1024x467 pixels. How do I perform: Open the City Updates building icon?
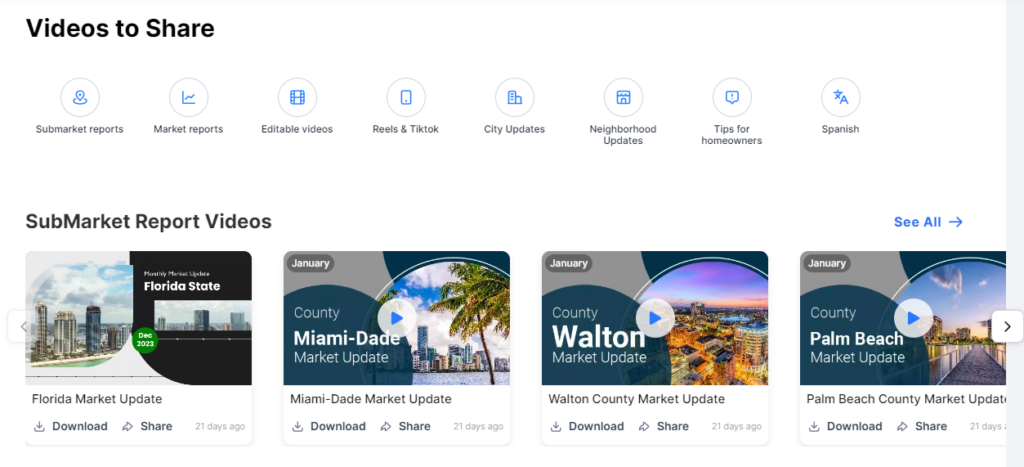point(514,98)
